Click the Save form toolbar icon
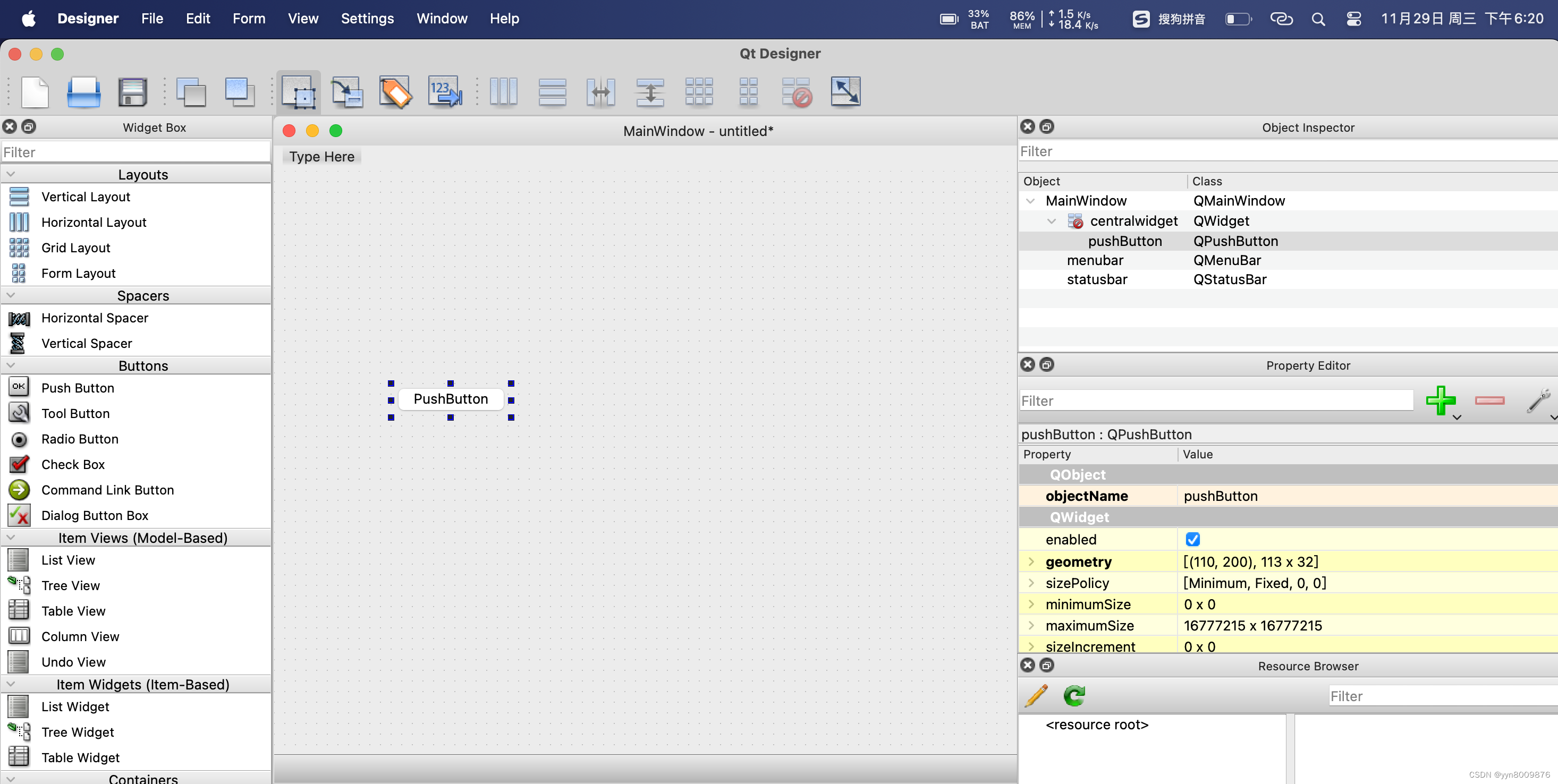 (132, 92)
